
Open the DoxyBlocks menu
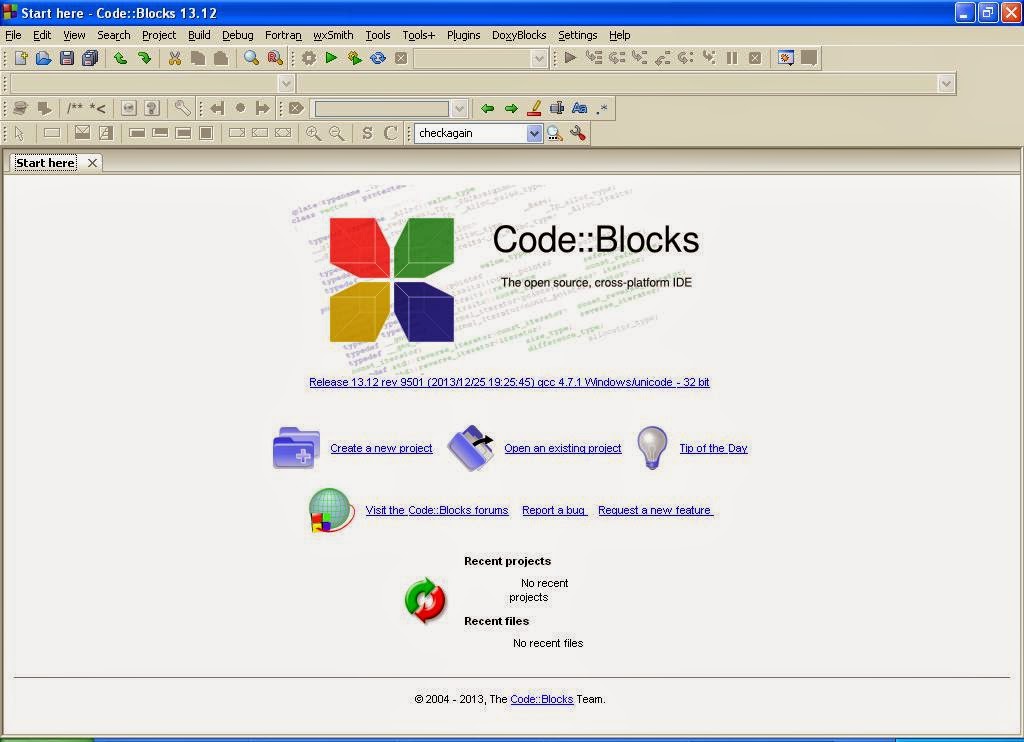(519, 35)
